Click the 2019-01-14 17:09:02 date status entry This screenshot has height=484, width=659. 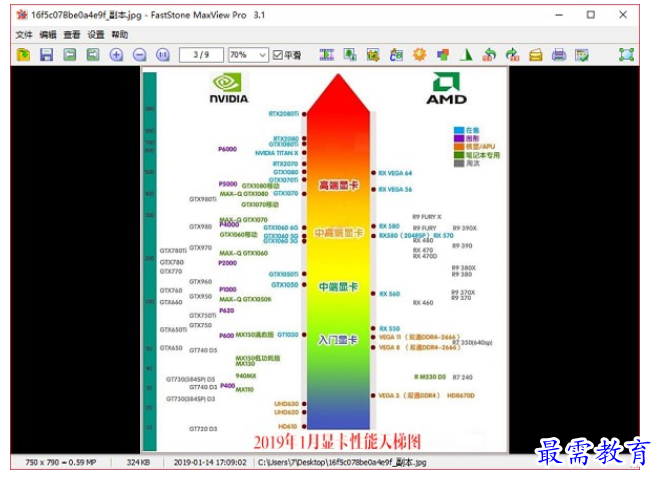pos(210,462)
